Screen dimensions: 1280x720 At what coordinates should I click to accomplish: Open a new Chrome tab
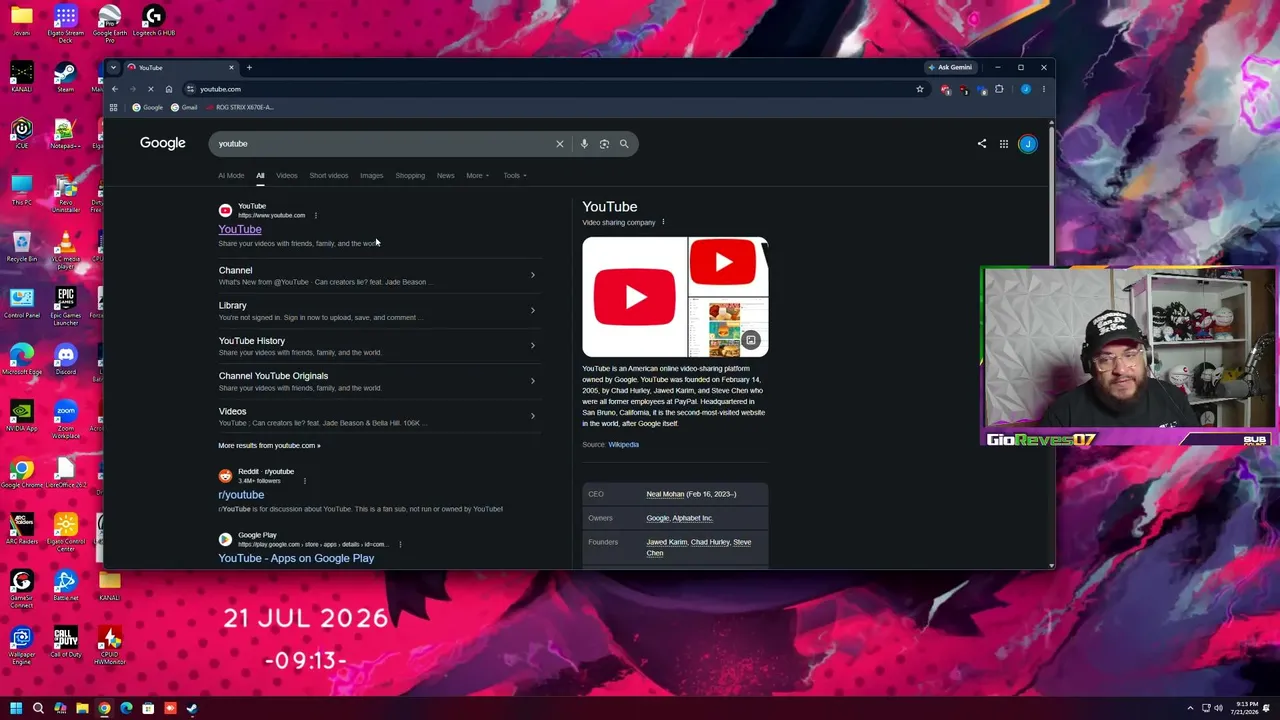[x=249, y=67]
